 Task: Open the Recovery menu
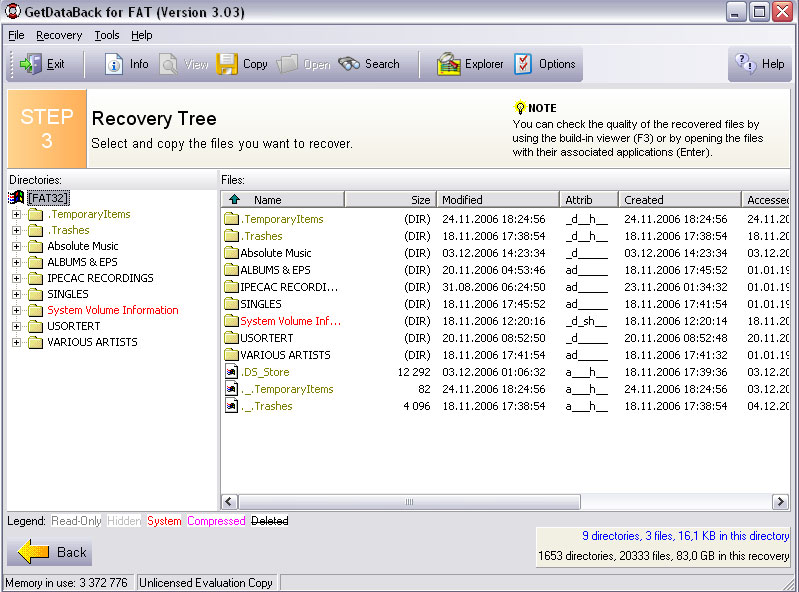59,35
